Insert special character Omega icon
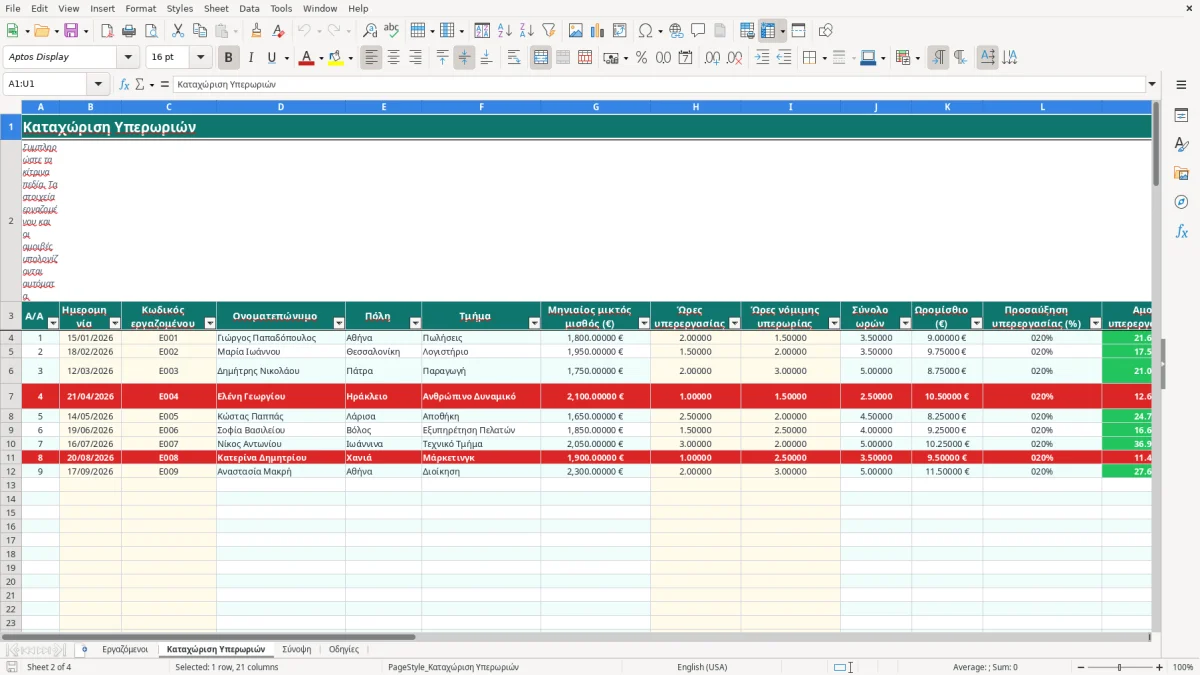Image resolution: width=1200 pixels, height=675 pixels. [x=645, y=31]
